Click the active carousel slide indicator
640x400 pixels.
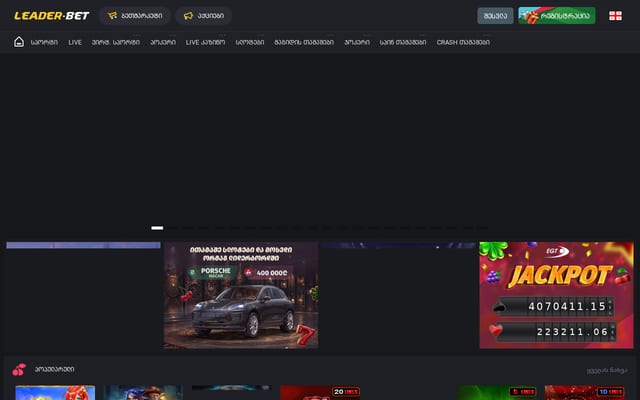(157, 228)
